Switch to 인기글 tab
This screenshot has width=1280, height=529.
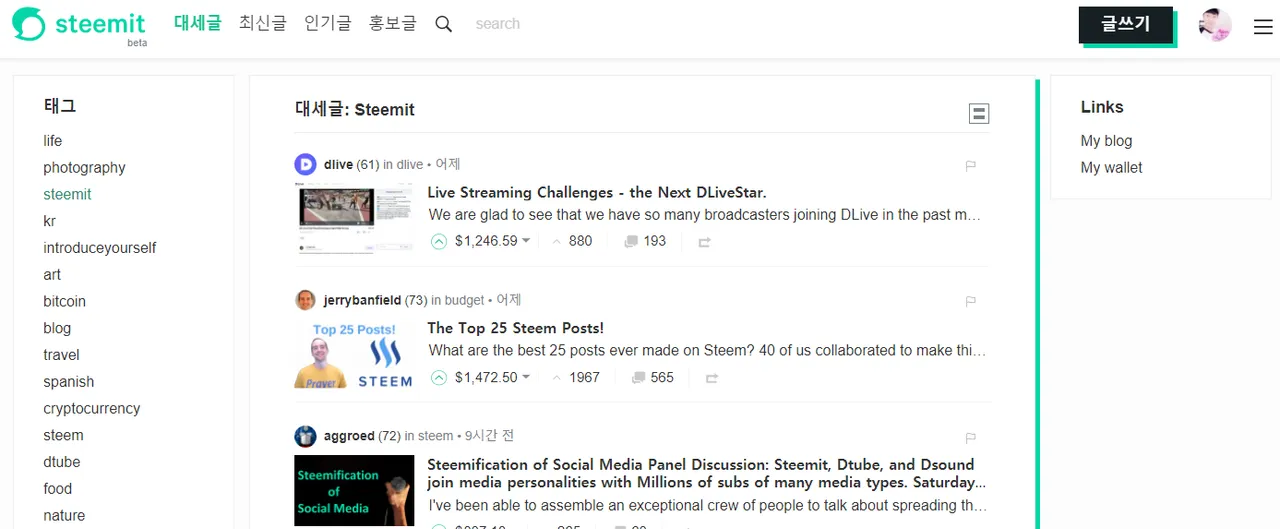pyautogui.click(x=328, y=23)
